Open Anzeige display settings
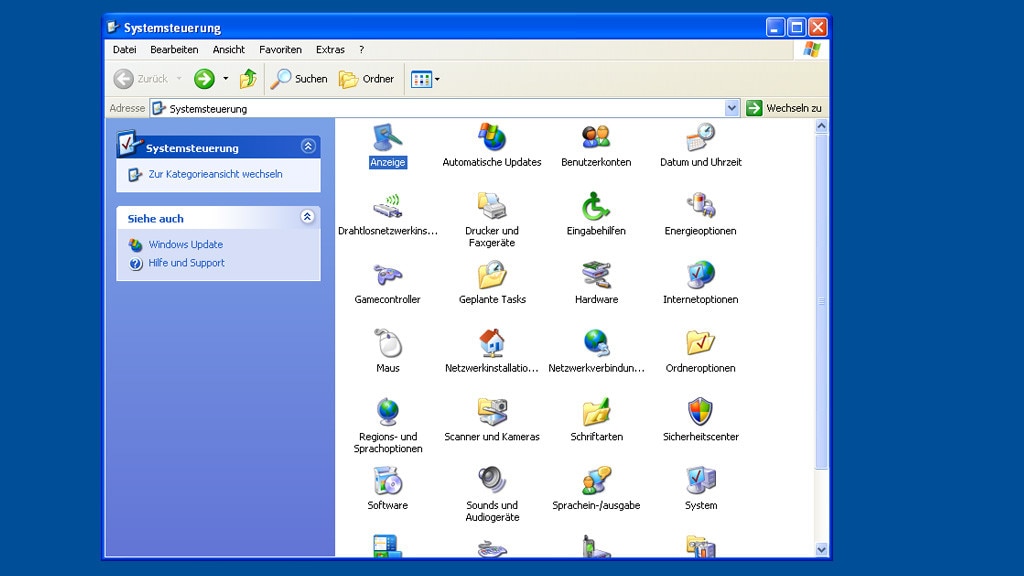This screenshot has width=1024, height=576. pyautogui.click(x=387, y=140)
